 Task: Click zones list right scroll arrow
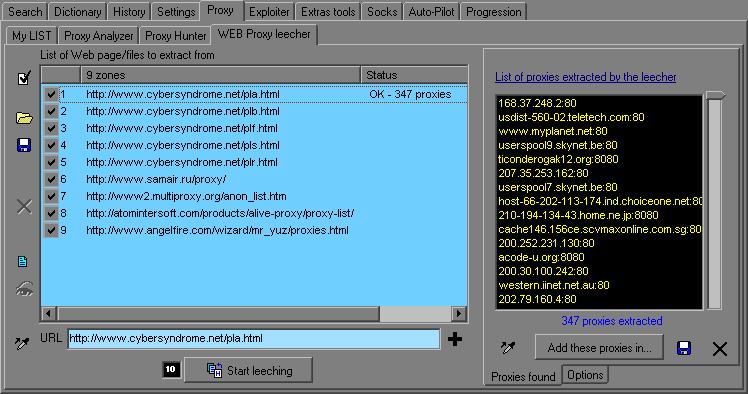(458, 313)
